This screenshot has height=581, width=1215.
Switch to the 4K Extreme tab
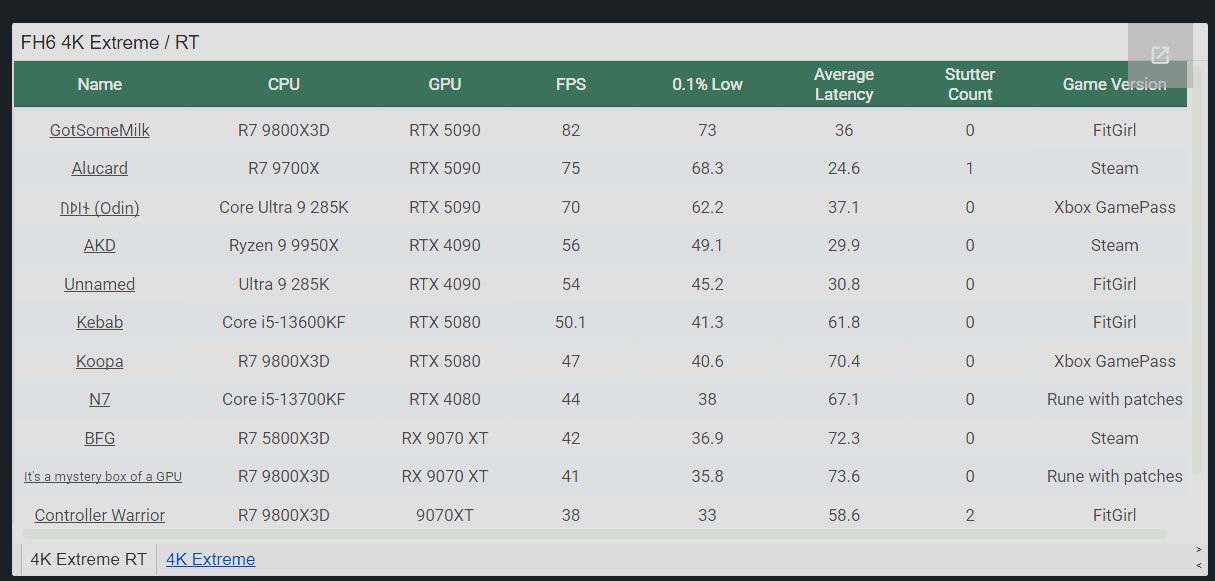pos(210,559)
